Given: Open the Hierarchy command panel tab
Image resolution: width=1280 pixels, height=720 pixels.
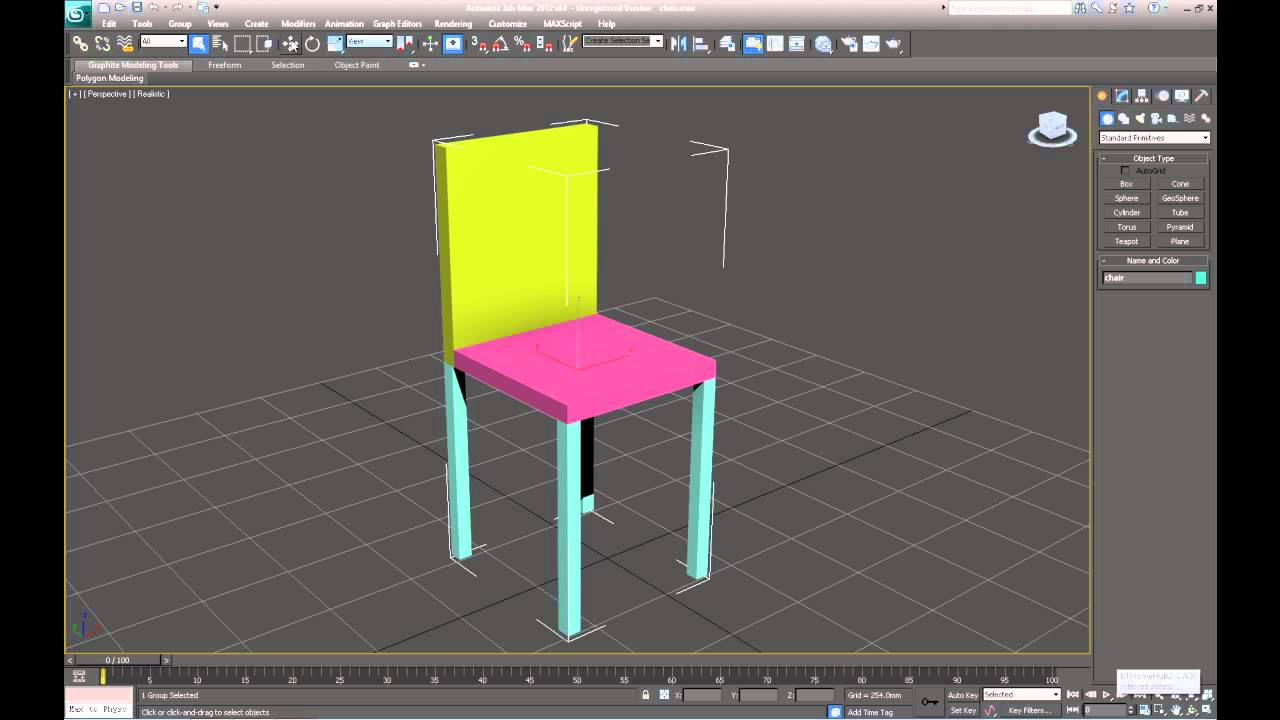Looking at the screenshot, I should coord(1142,96).
